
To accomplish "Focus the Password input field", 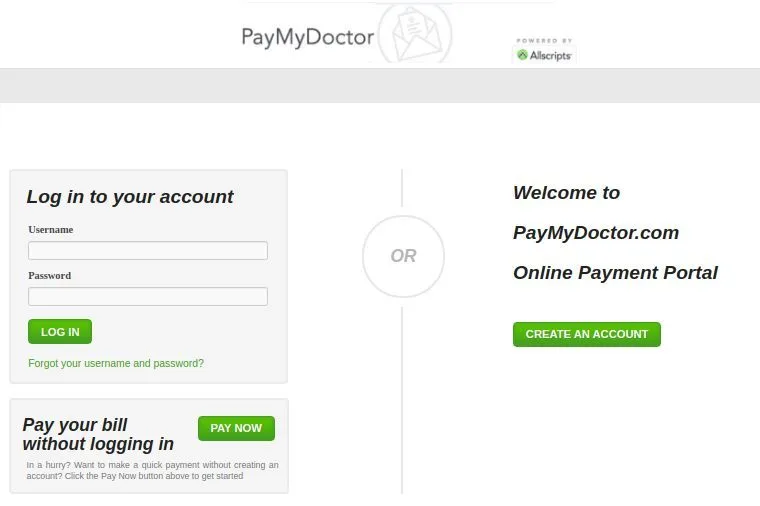I will 148,296.
